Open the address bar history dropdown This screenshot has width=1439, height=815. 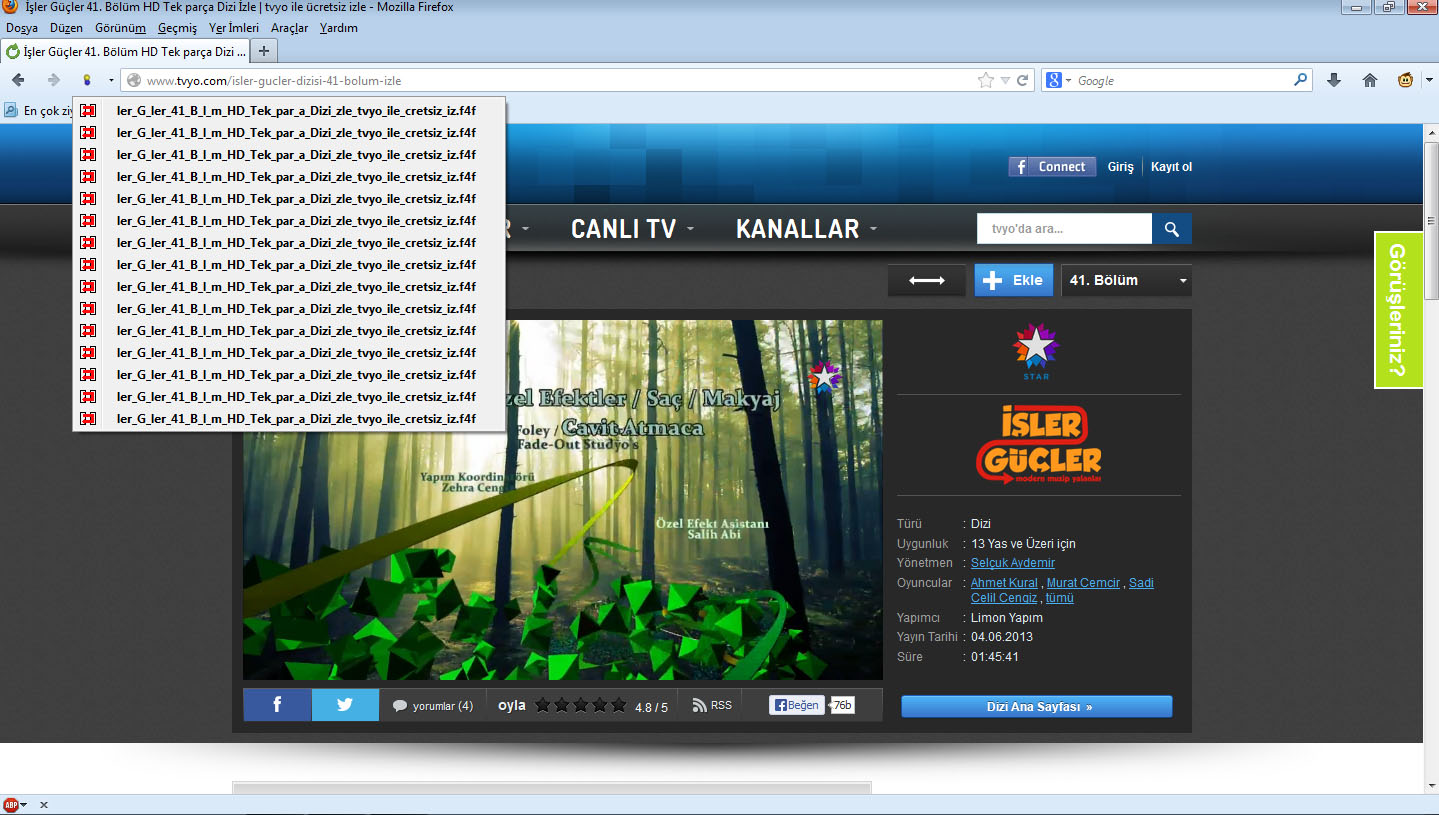click(x=1005, y=80)
